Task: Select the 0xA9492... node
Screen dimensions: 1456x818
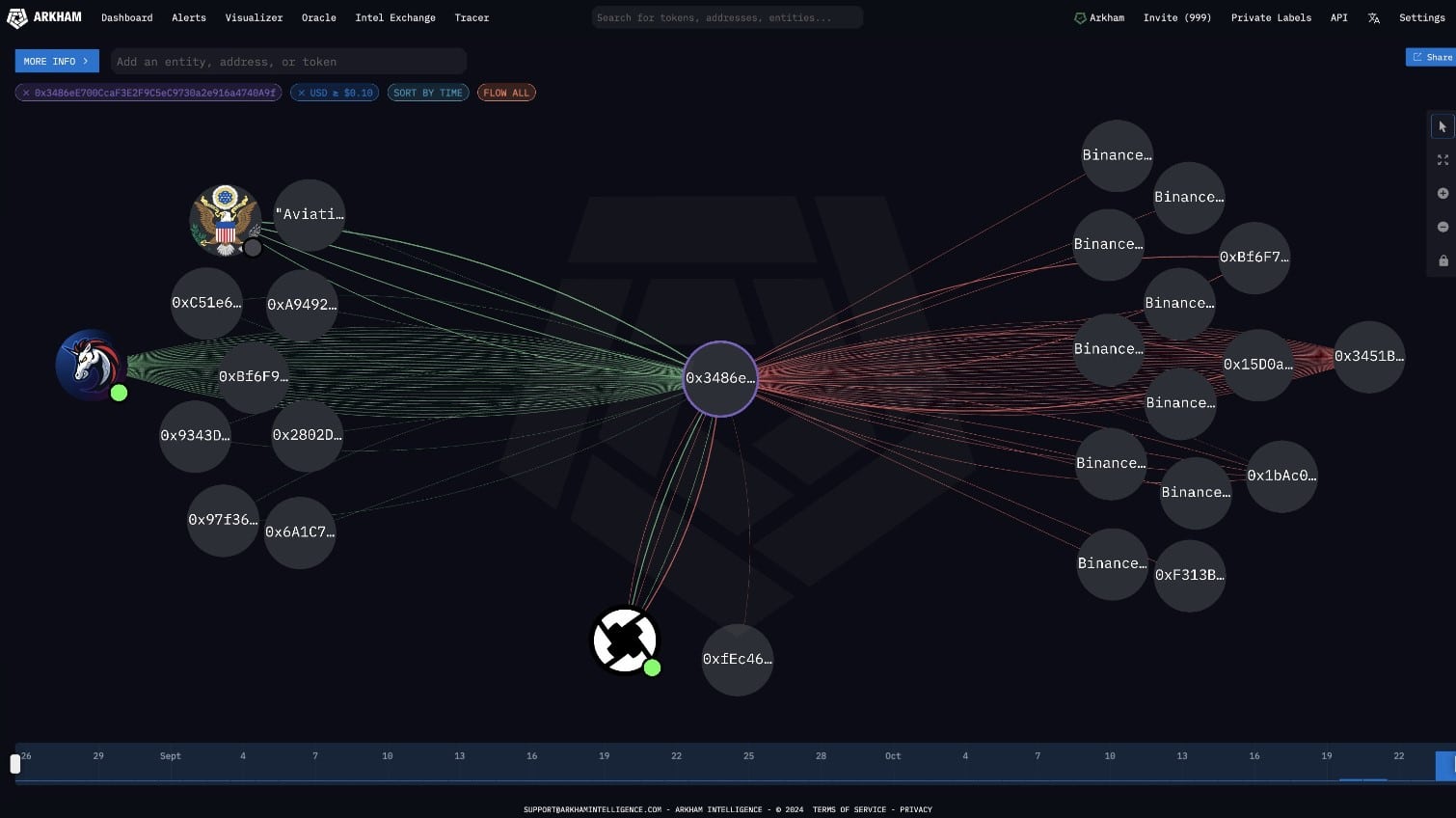Action: tap(302, 305)
